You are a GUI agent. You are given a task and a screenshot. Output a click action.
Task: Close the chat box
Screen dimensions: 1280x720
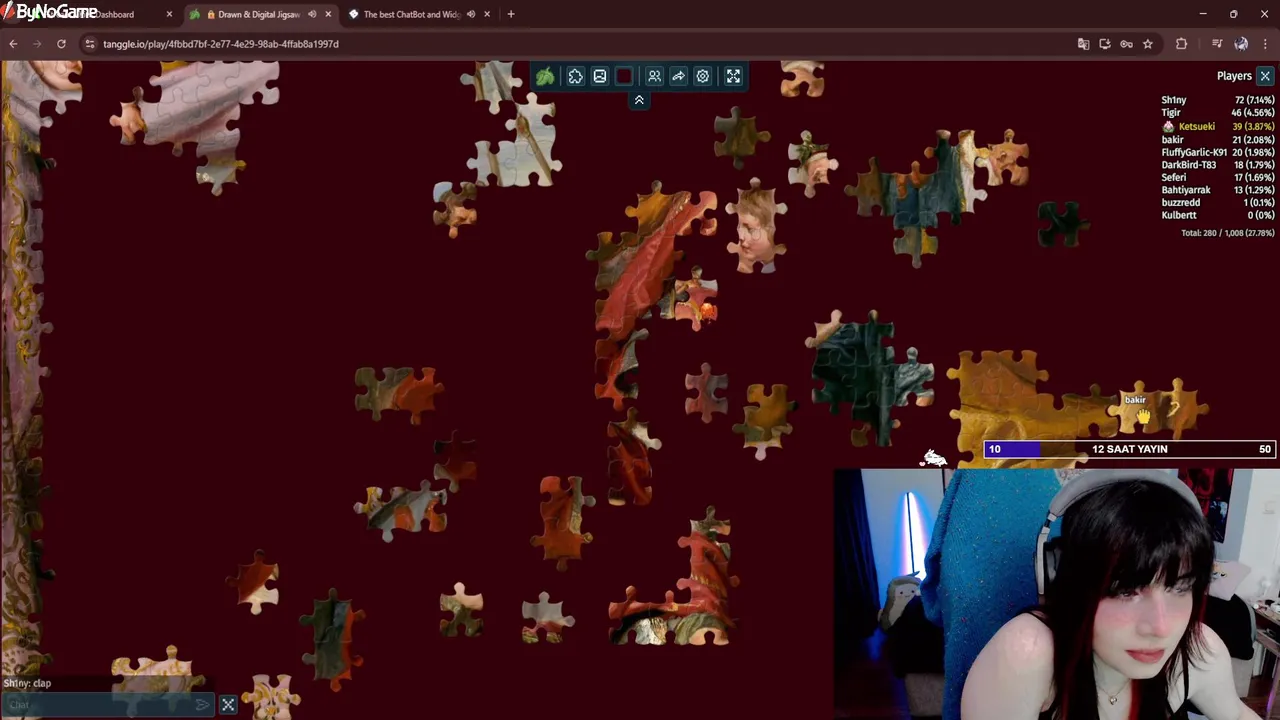tap(228, 705)
